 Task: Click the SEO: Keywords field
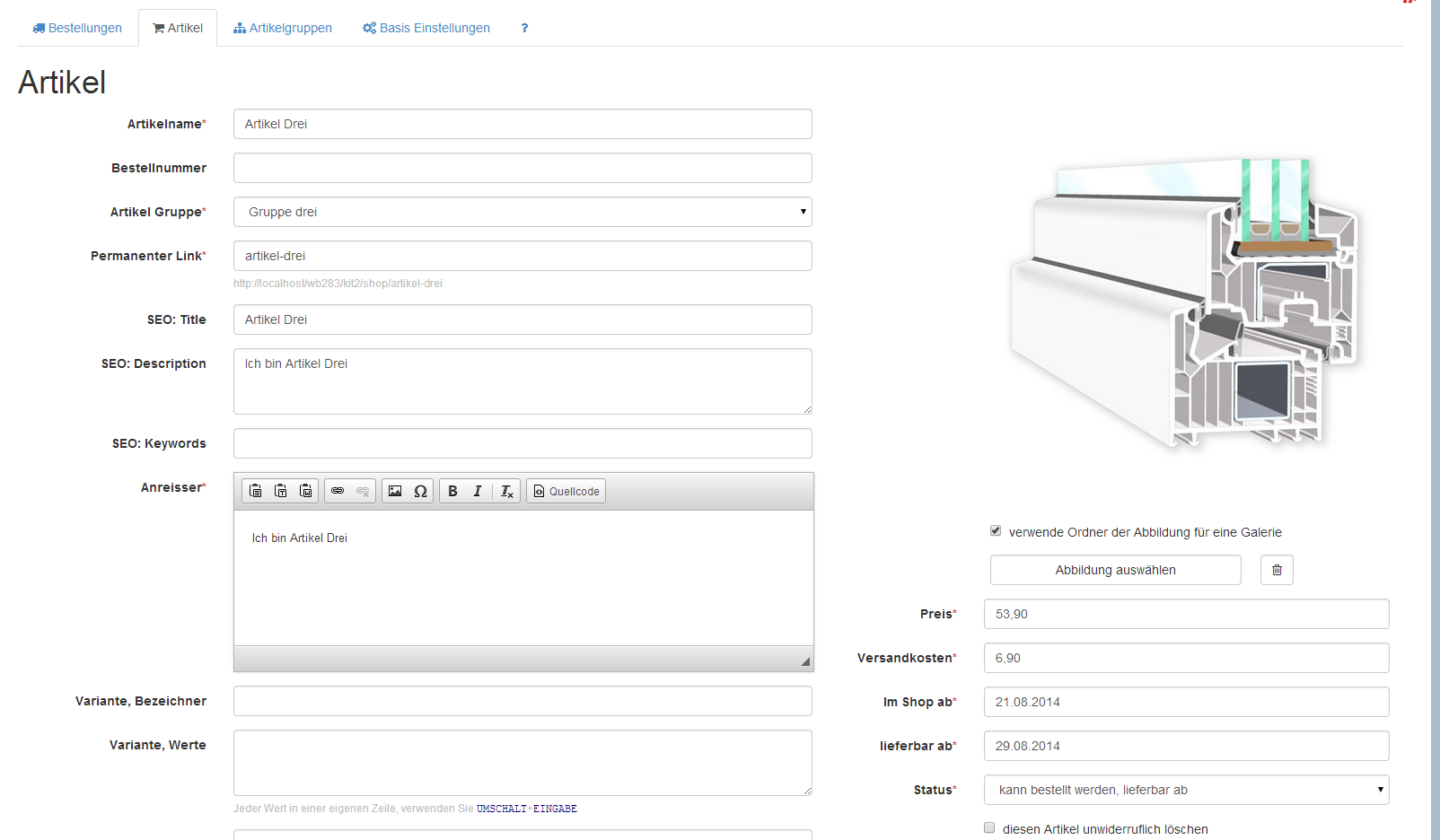pyautogui.click(x=522, y=443)
